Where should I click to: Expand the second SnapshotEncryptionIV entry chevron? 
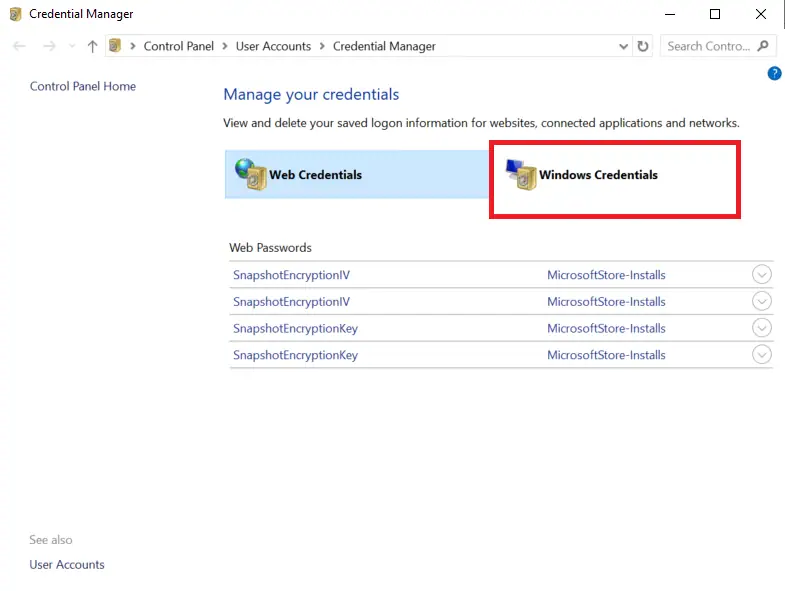(761, 302)
